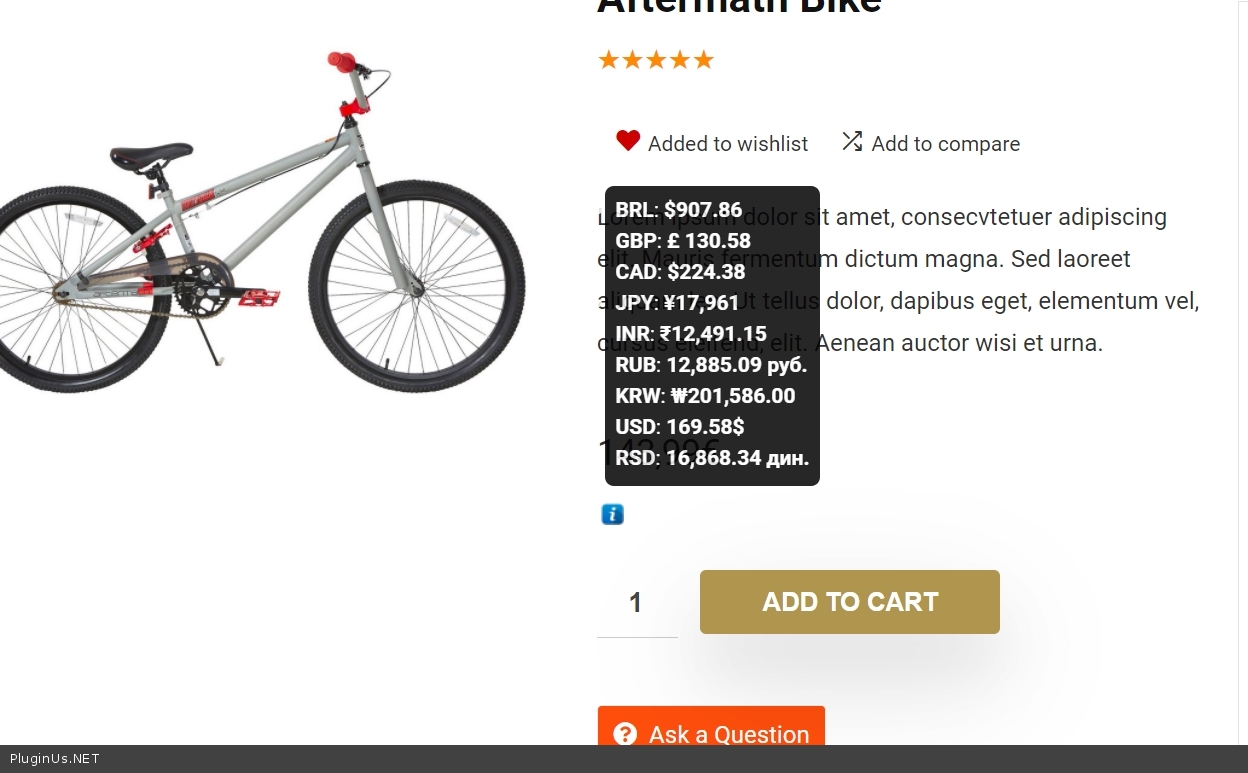Click the question mark icon on Ask a Question

[x=625, y=734]
